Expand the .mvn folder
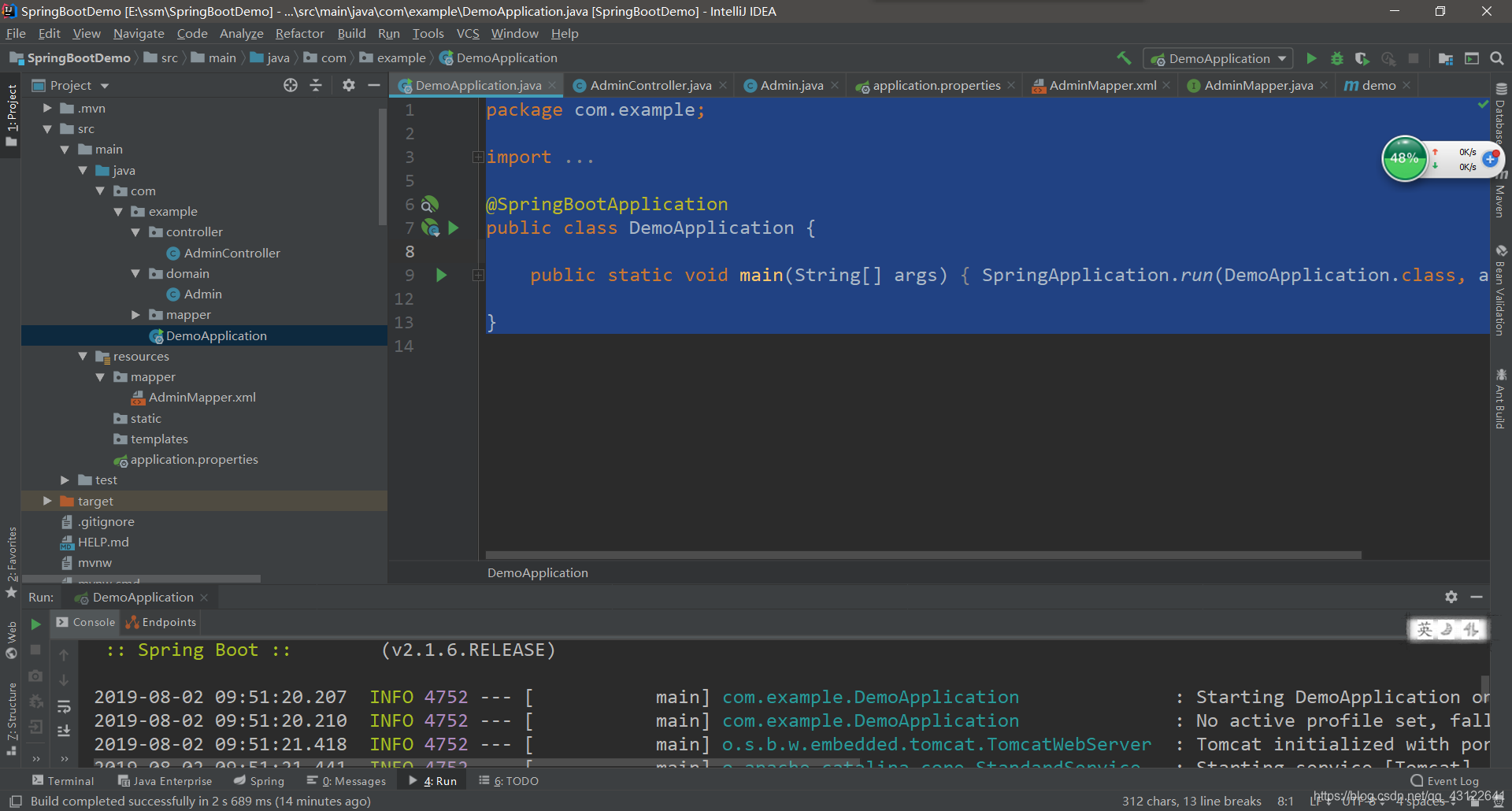 pyautogui.click(x=47, y=108)
